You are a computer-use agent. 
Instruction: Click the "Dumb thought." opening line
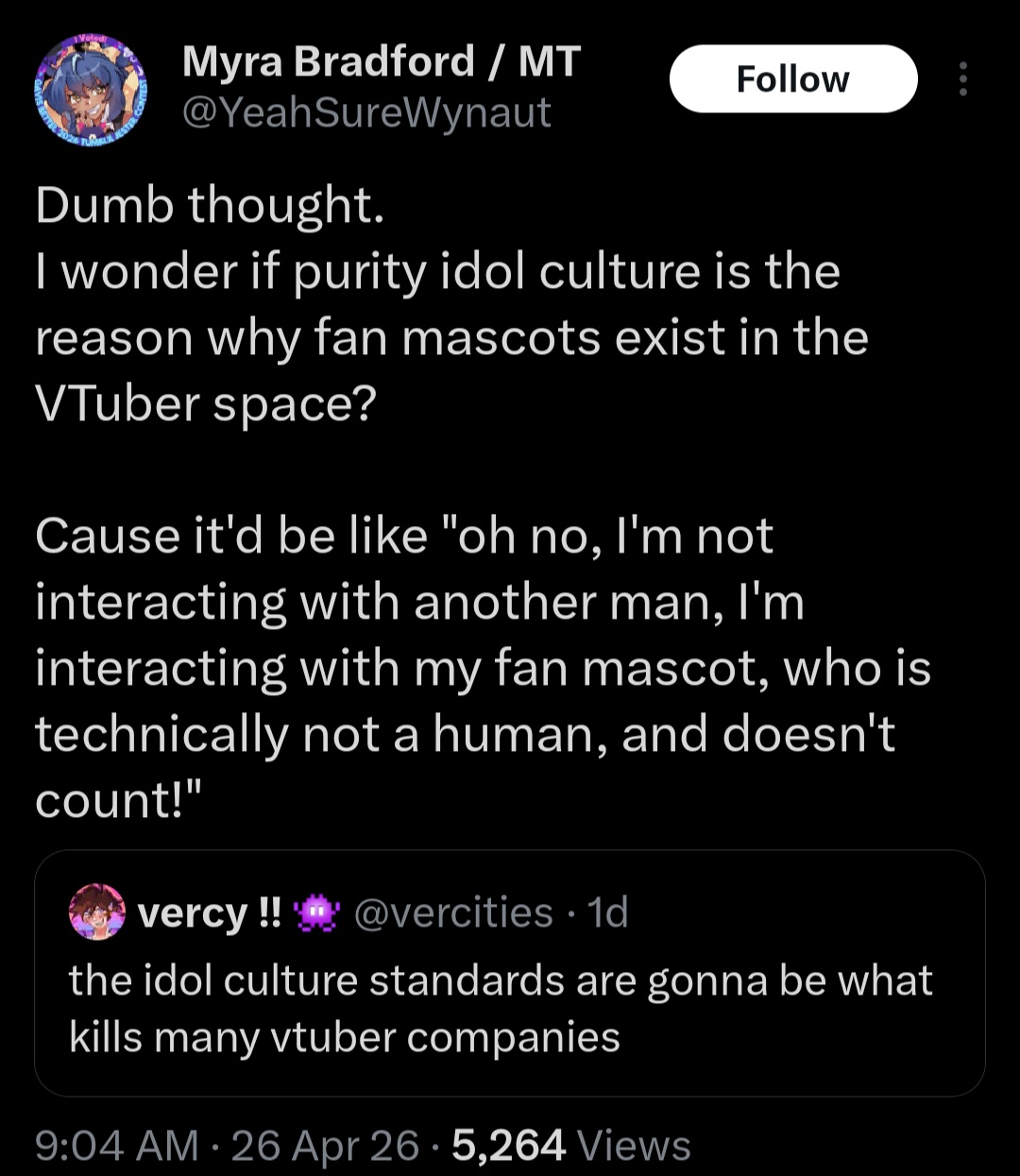coord(210,205)
